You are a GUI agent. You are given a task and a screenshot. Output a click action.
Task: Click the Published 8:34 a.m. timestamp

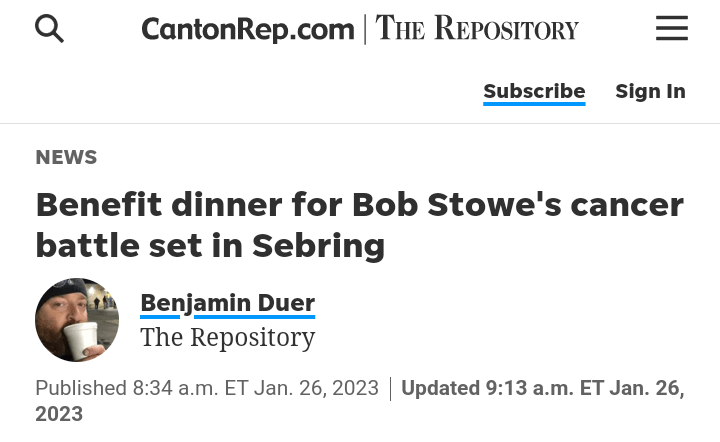pos(207,388)
